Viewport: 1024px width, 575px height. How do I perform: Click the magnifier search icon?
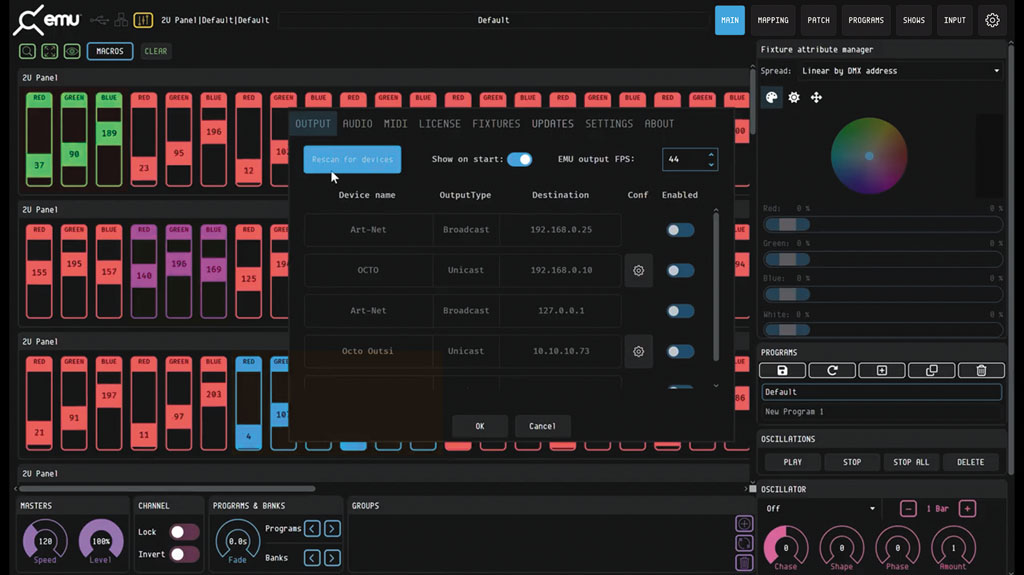(28, 51)
